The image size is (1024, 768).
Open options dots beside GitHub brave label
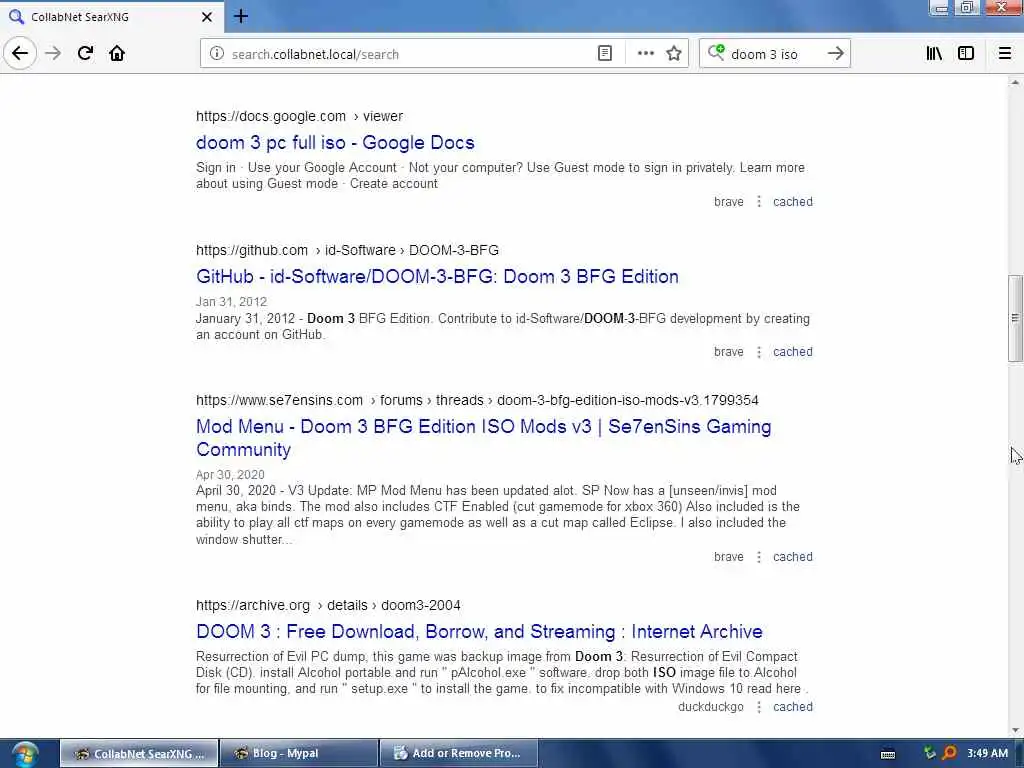pyautogui.click(x=759, y=352)
